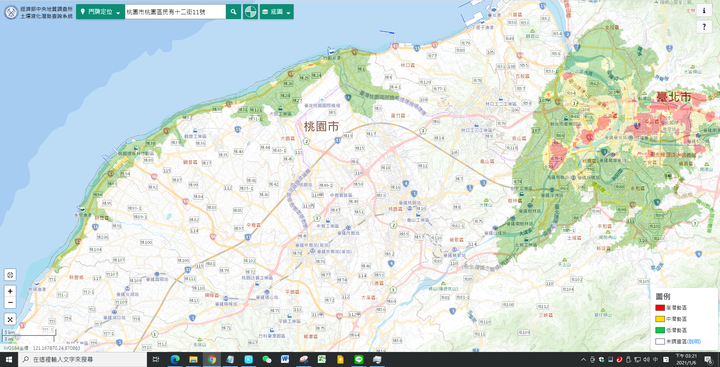
Task: Click the WGS84 coordinates readout
Action: [42, 348]
